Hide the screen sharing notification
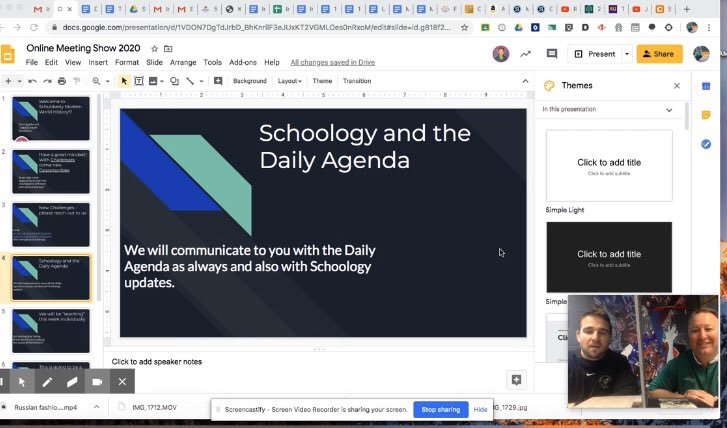727x428 pixels. [480, 410]
